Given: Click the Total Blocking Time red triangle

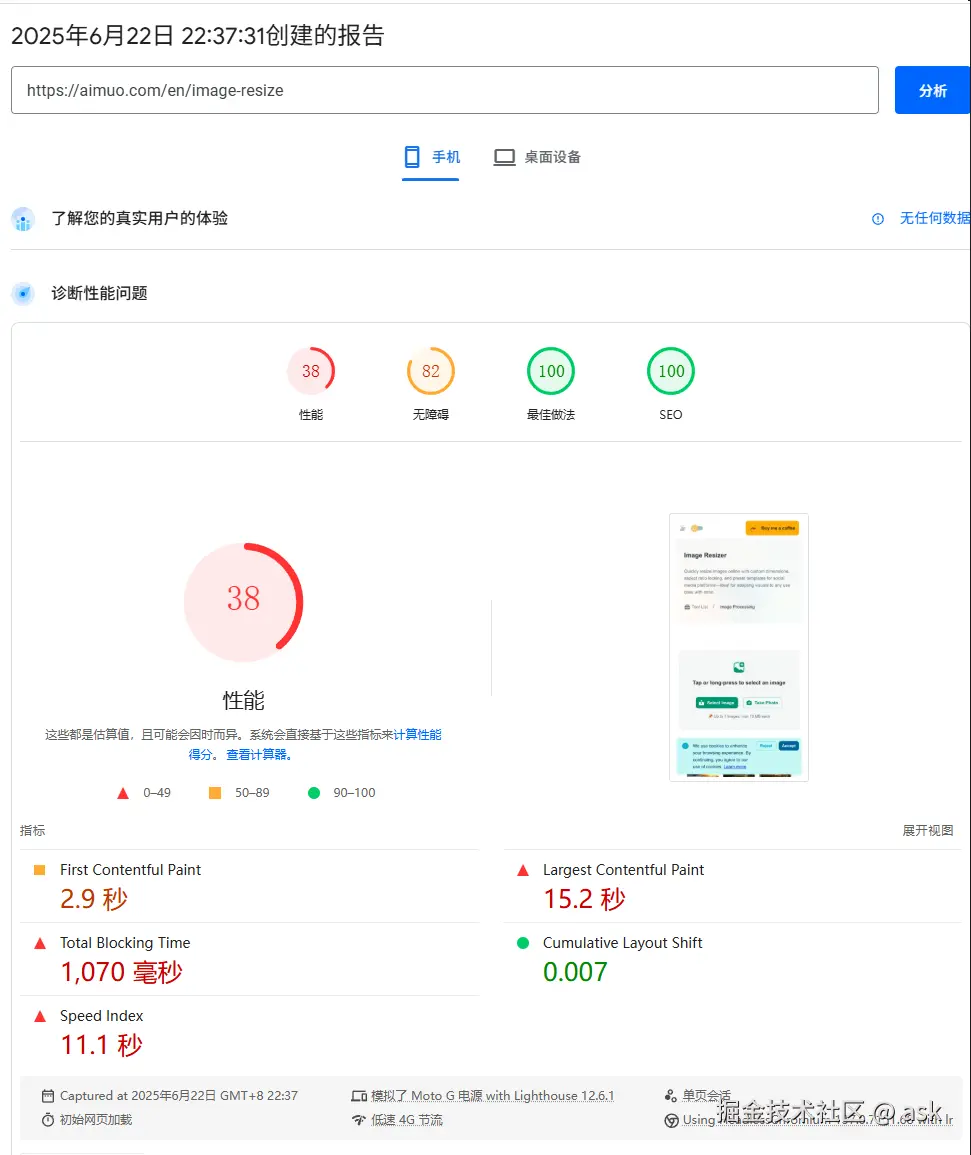Looking at the screenshot, I should tap(40, 944).
